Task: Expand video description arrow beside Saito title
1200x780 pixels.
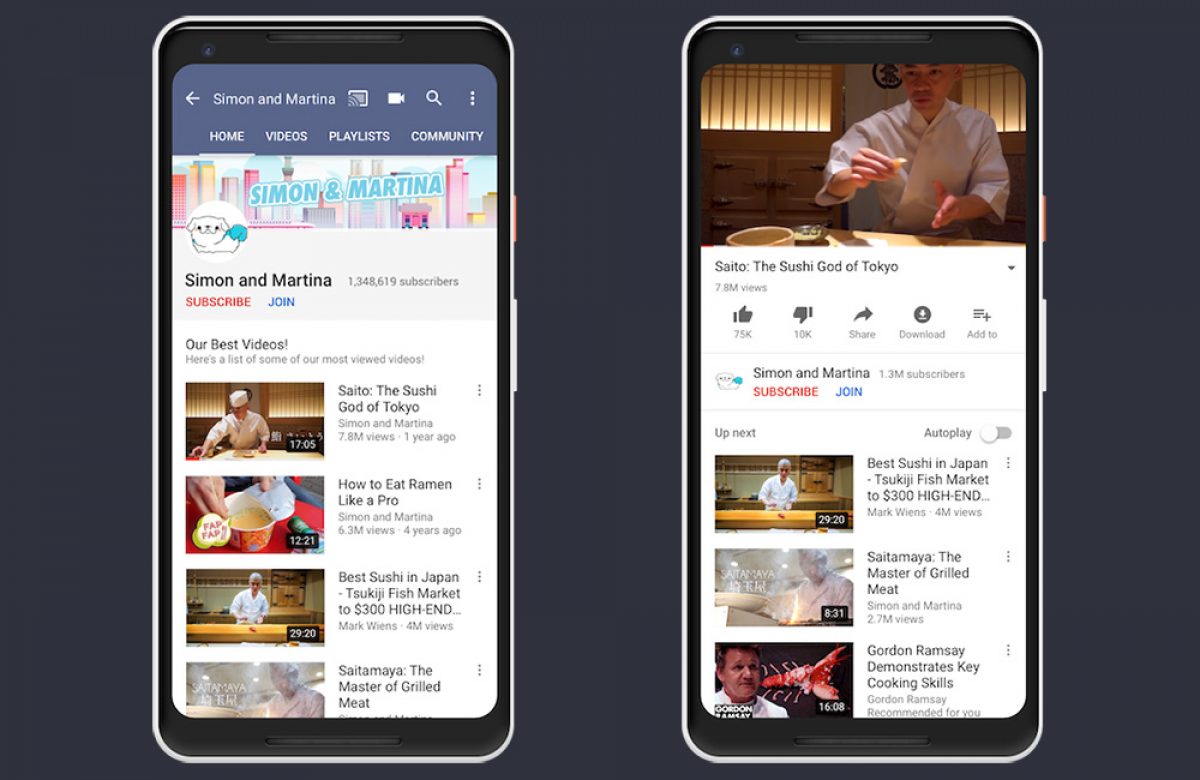Action: click(1011, 268)
